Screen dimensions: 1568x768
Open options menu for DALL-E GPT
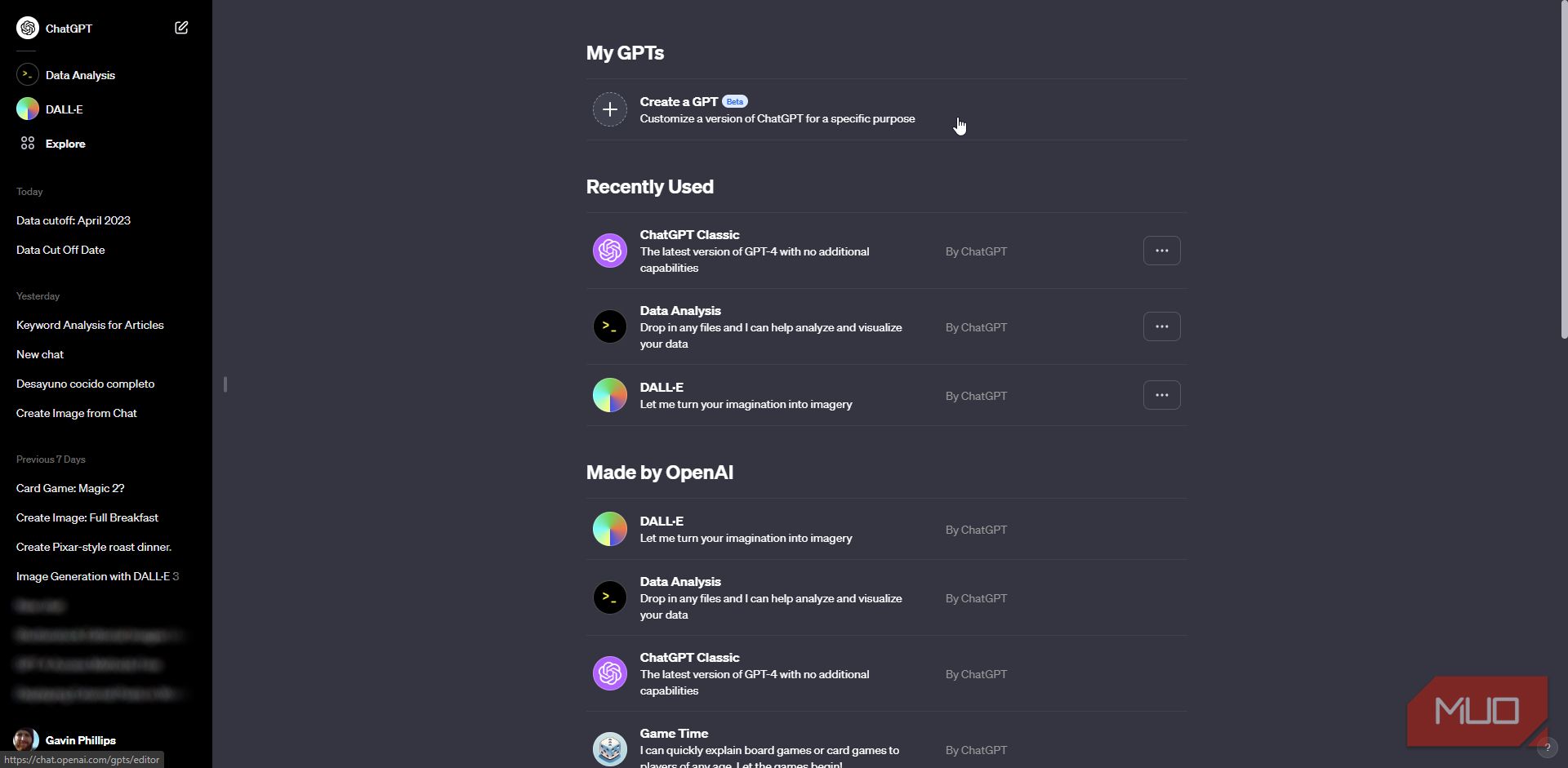[1161, 394]
